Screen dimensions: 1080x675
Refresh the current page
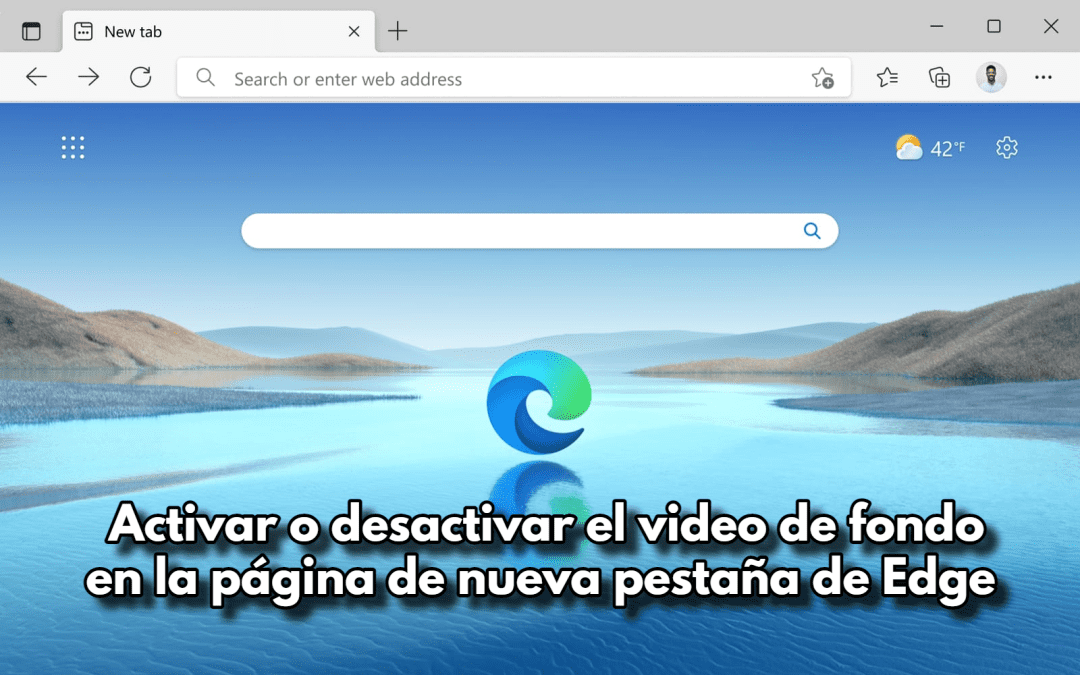(x=140, y=77)
